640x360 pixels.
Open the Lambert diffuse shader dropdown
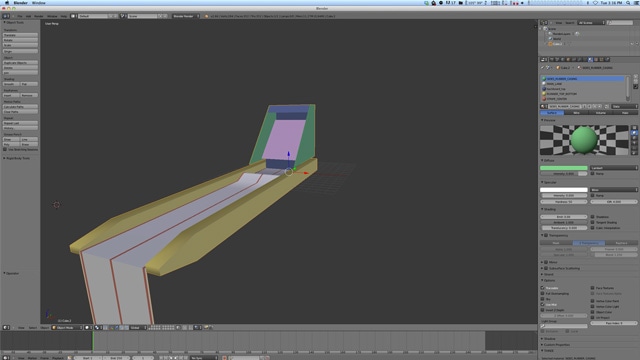(x=614, y=168)
